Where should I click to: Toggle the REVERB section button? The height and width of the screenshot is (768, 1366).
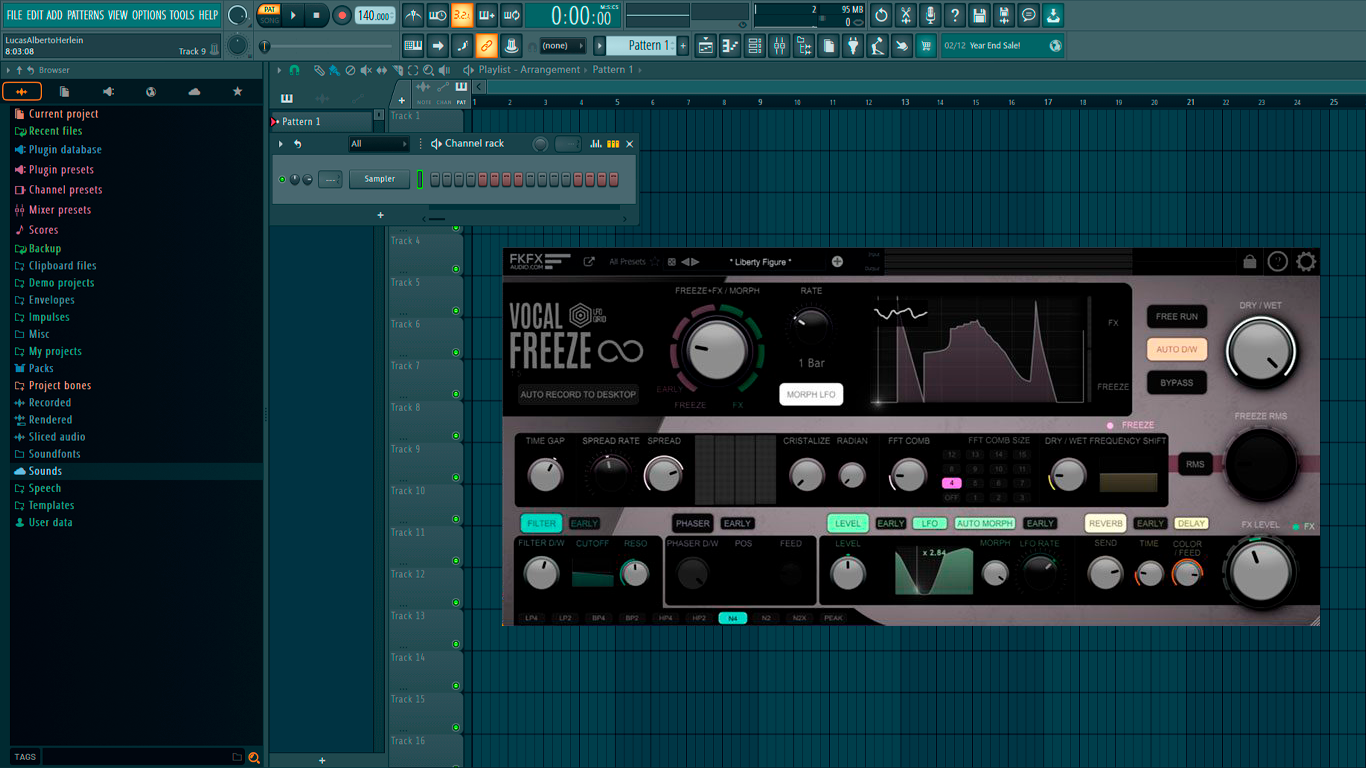coord(1106,523)
